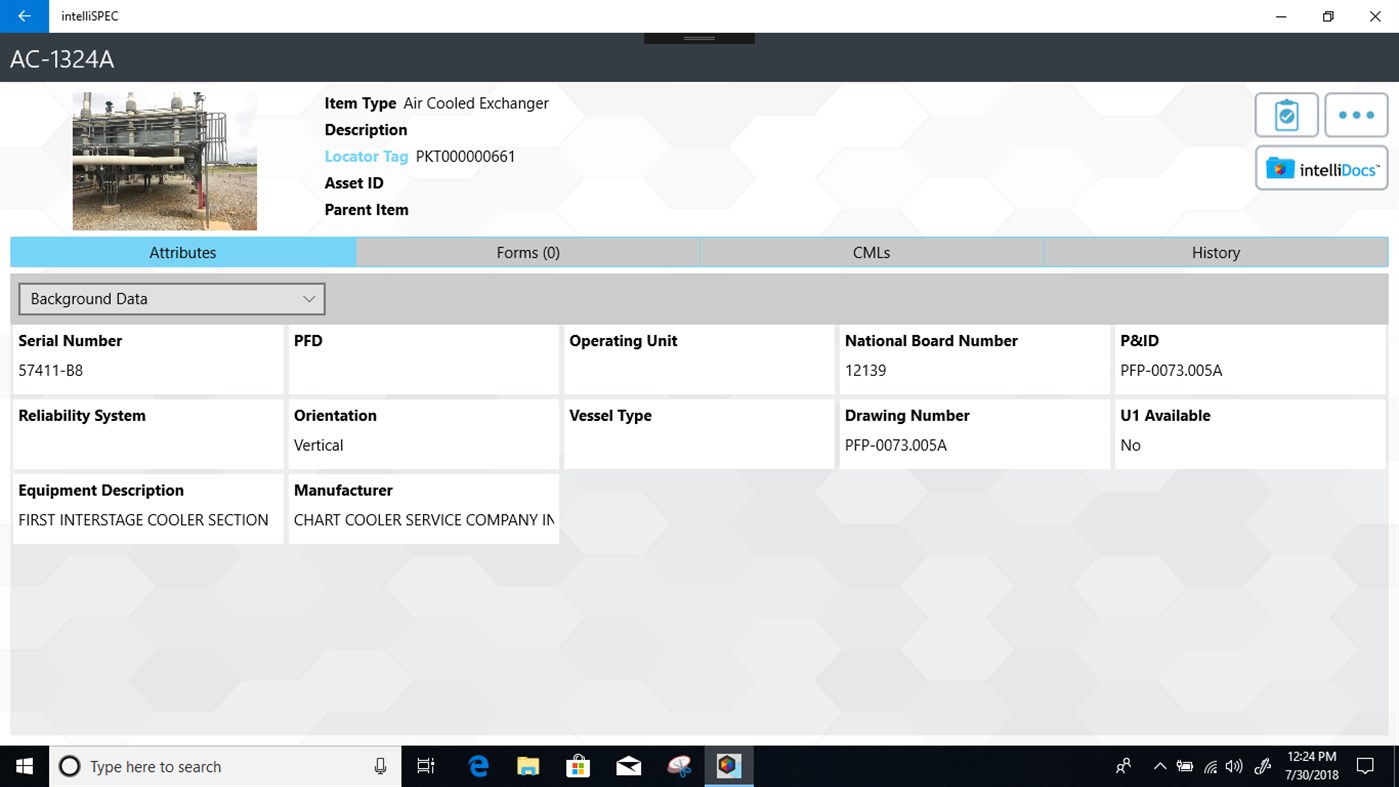Open the Background Data dropdown

coord(170,298)
